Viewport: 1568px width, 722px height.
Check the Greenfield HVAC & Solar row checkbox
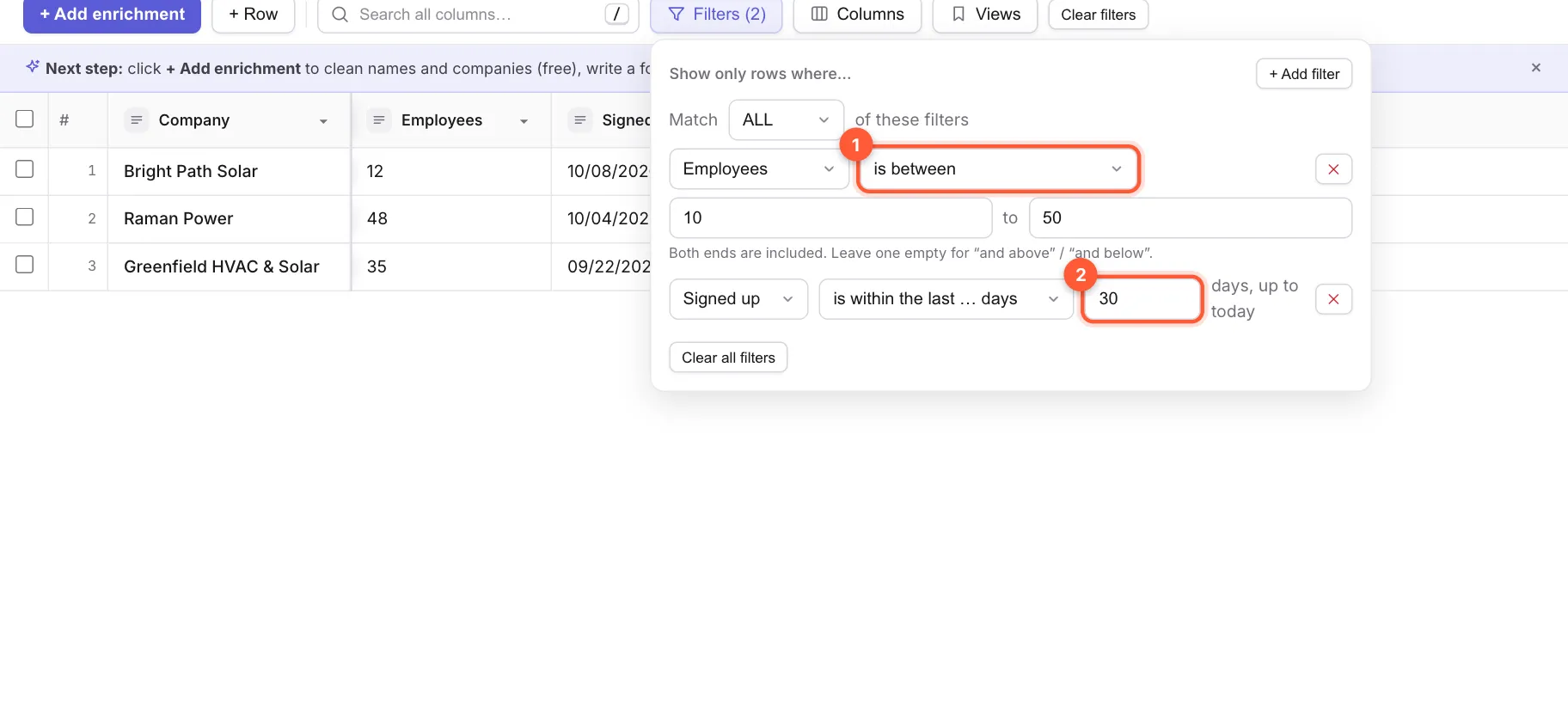pos(25,265)
